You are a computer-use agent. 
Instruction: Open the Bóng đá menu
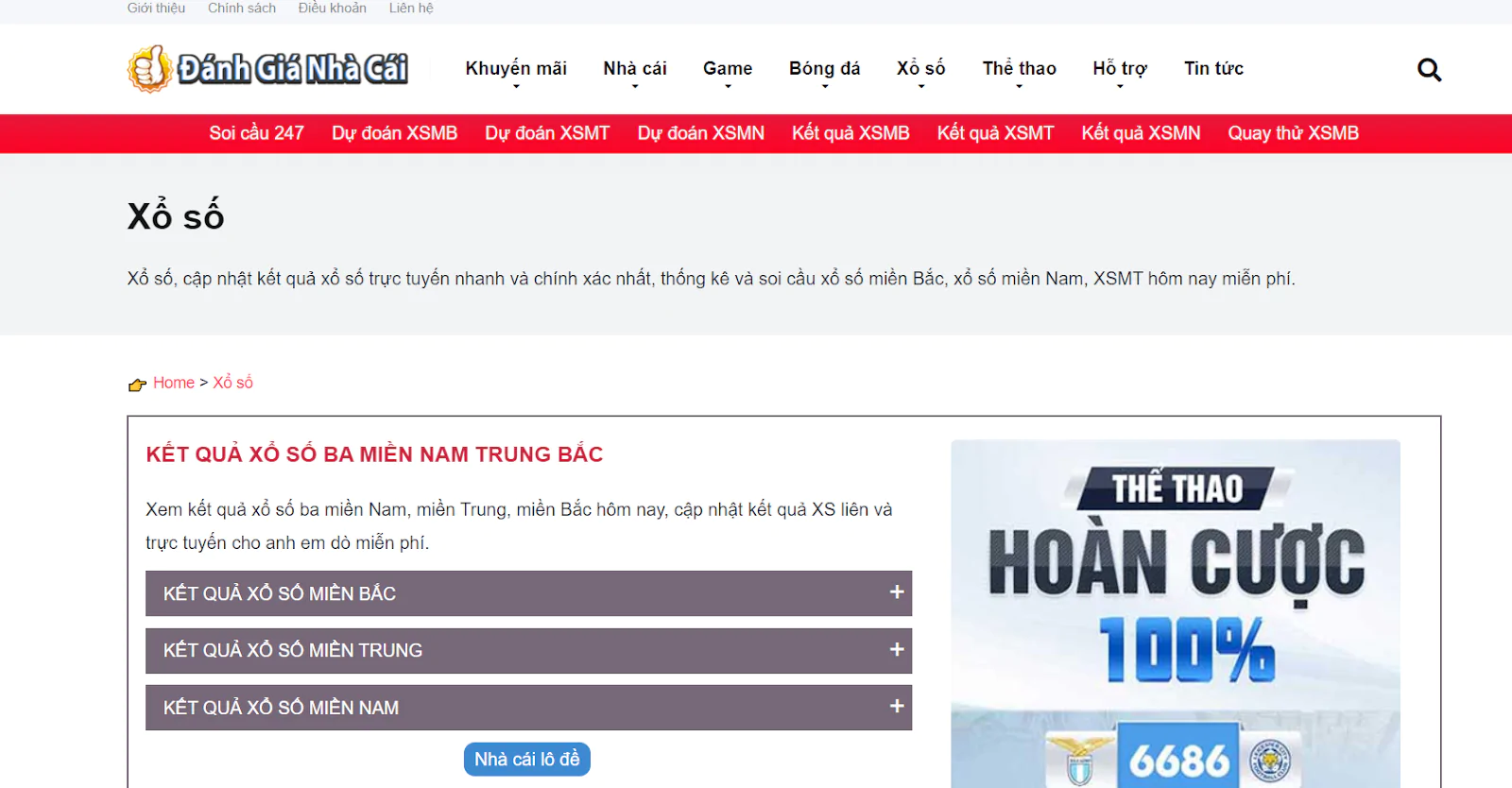tap(824, 69)
